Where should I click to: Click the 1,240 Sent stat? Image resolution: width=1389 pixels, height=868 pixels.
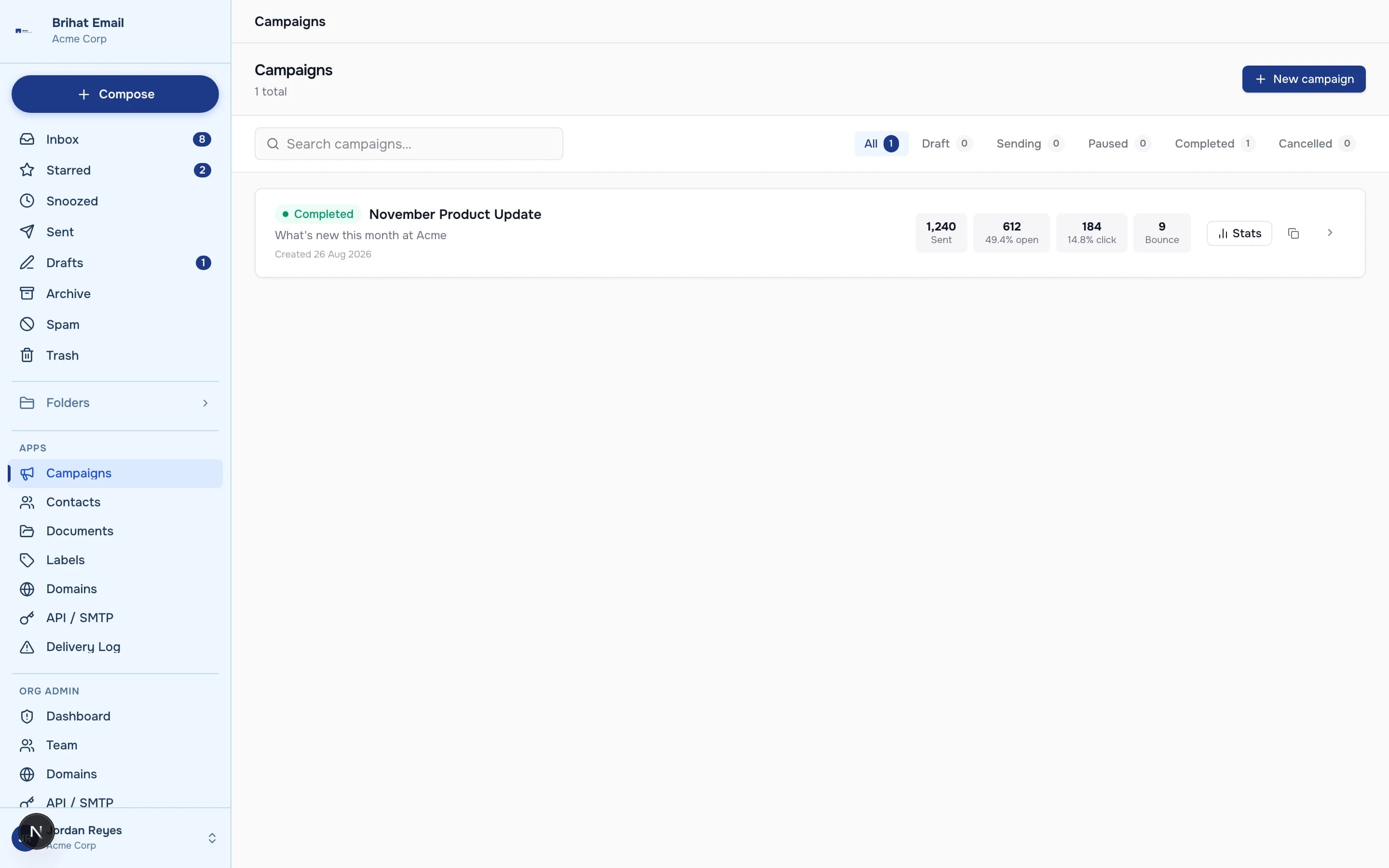941,232
